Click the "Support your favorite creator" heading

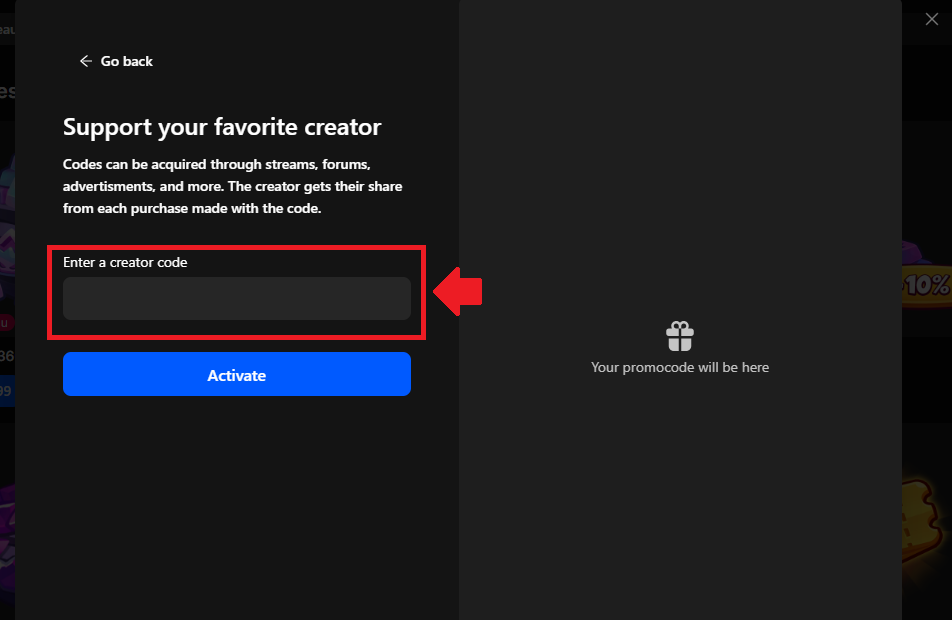pos(222,127)
